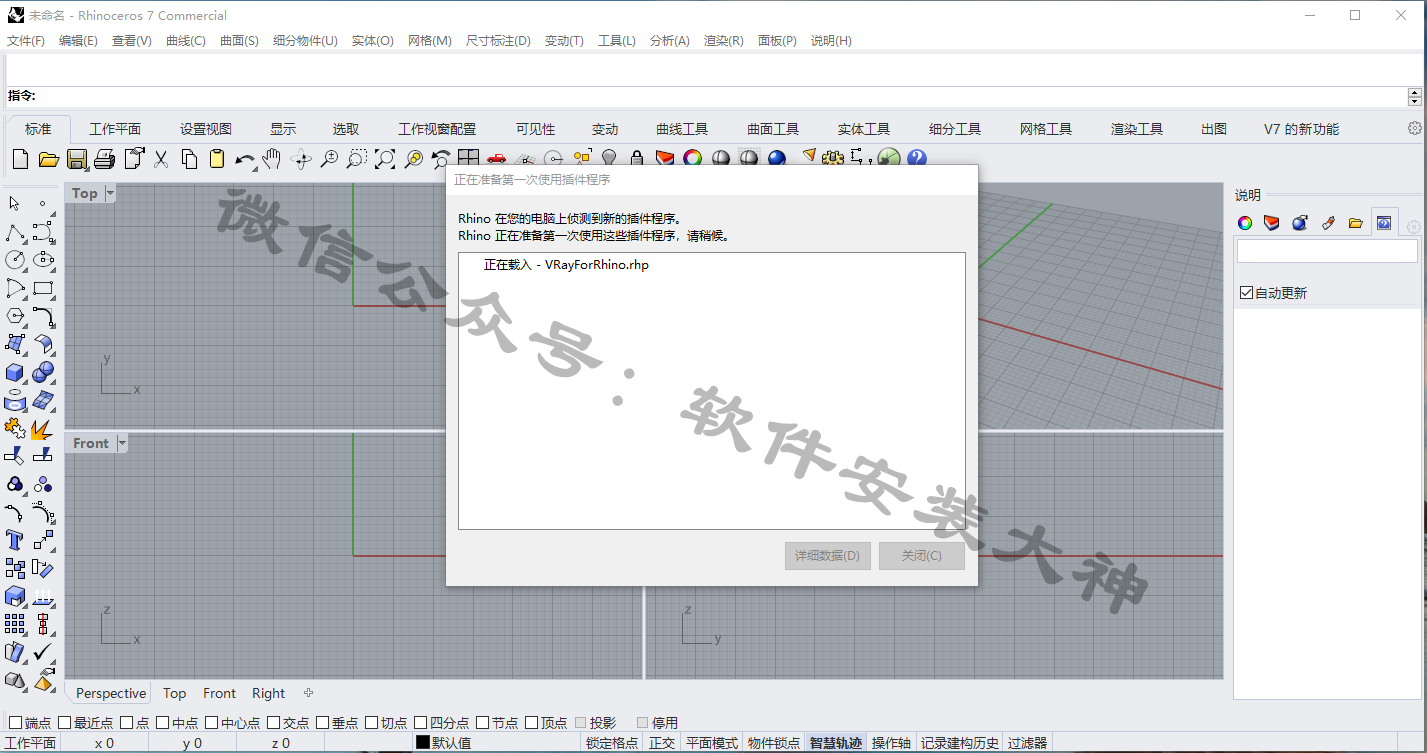
Task: Toggle 正交 in the status bar
Action: click(662, 743)
